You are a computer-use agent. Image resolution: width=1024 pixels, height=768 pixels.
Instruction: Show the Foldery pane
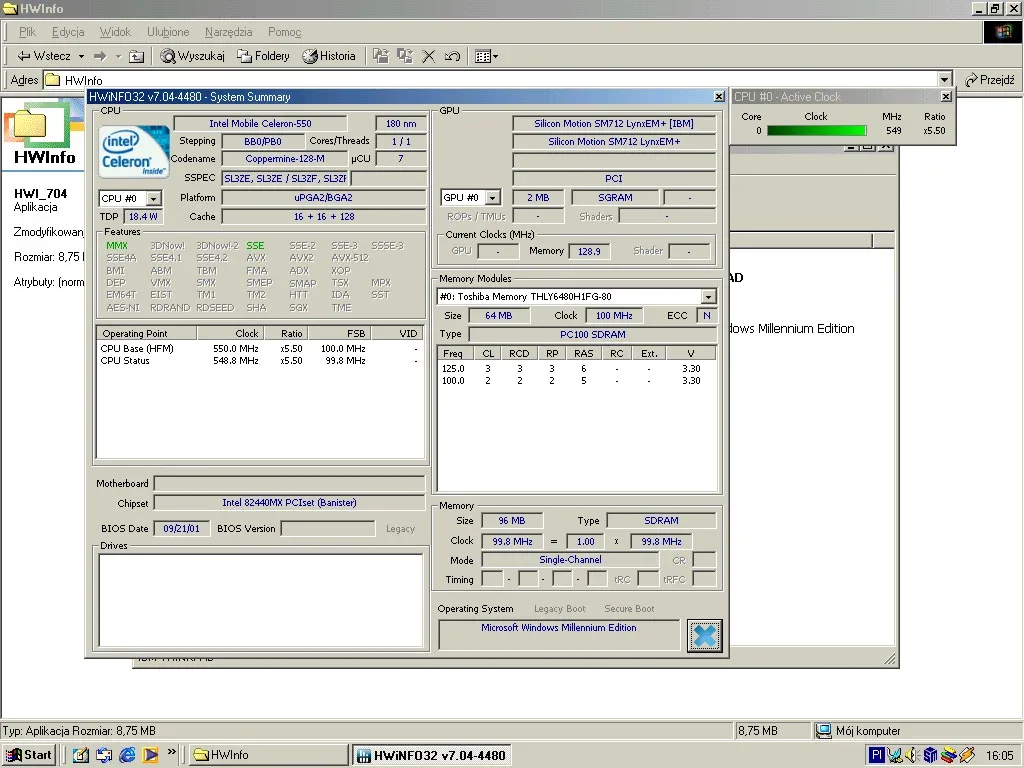tap(263, 56)
